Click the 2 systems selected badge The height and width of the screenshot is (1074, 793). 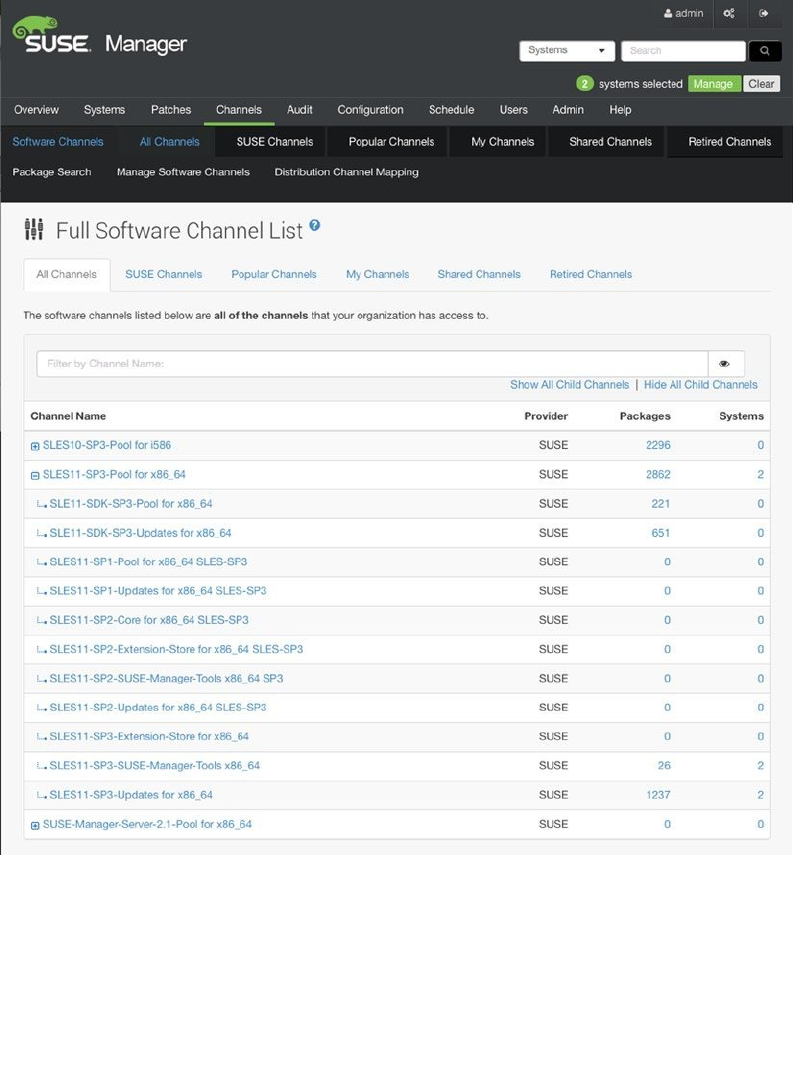(584, 84)
